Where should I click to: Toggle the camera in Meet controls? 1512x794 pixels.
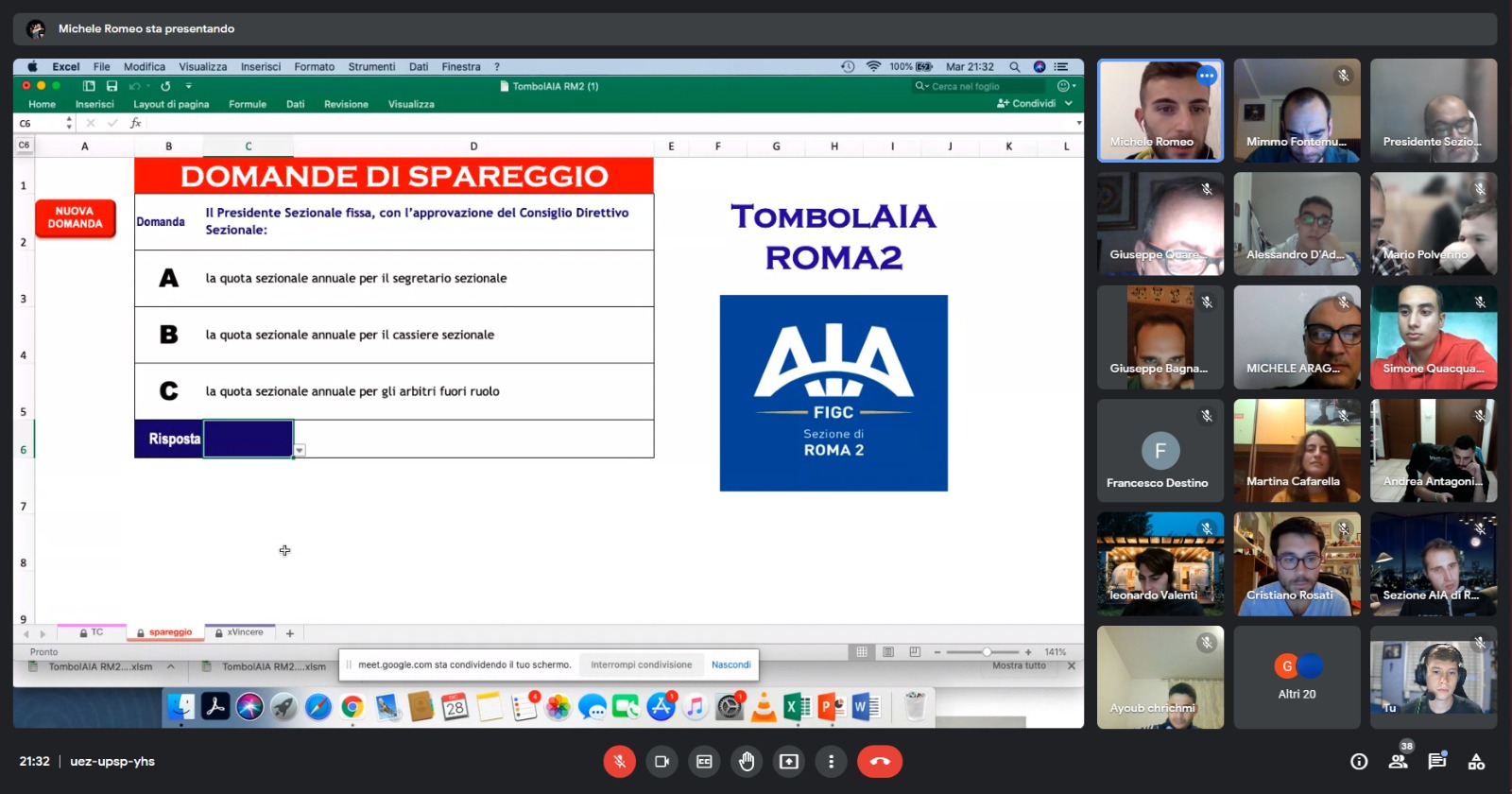click(661, 762)
